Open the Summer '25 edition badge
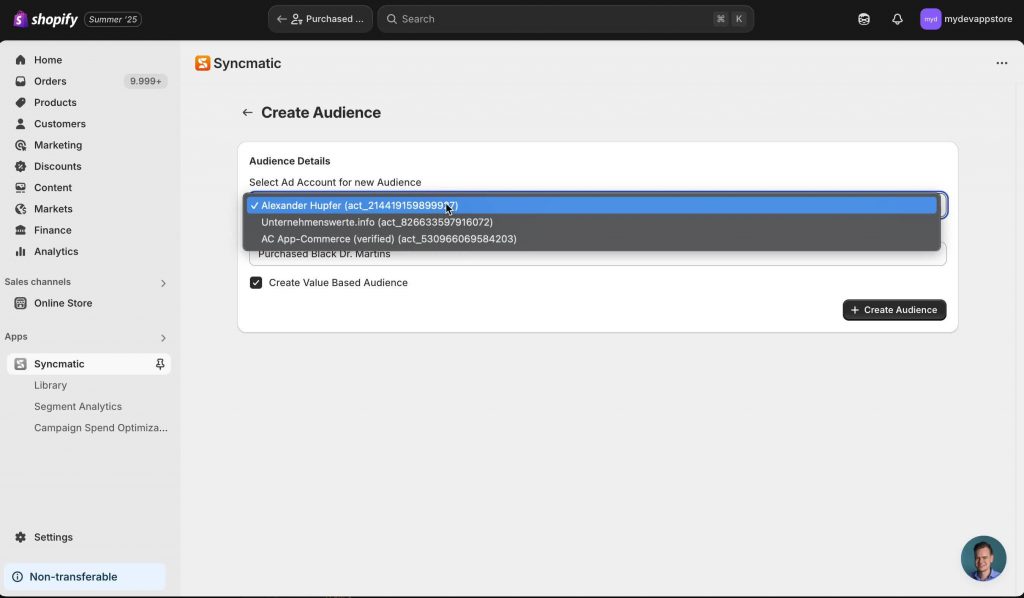Screen dimensions: 1024x598 tap(113, 20)
